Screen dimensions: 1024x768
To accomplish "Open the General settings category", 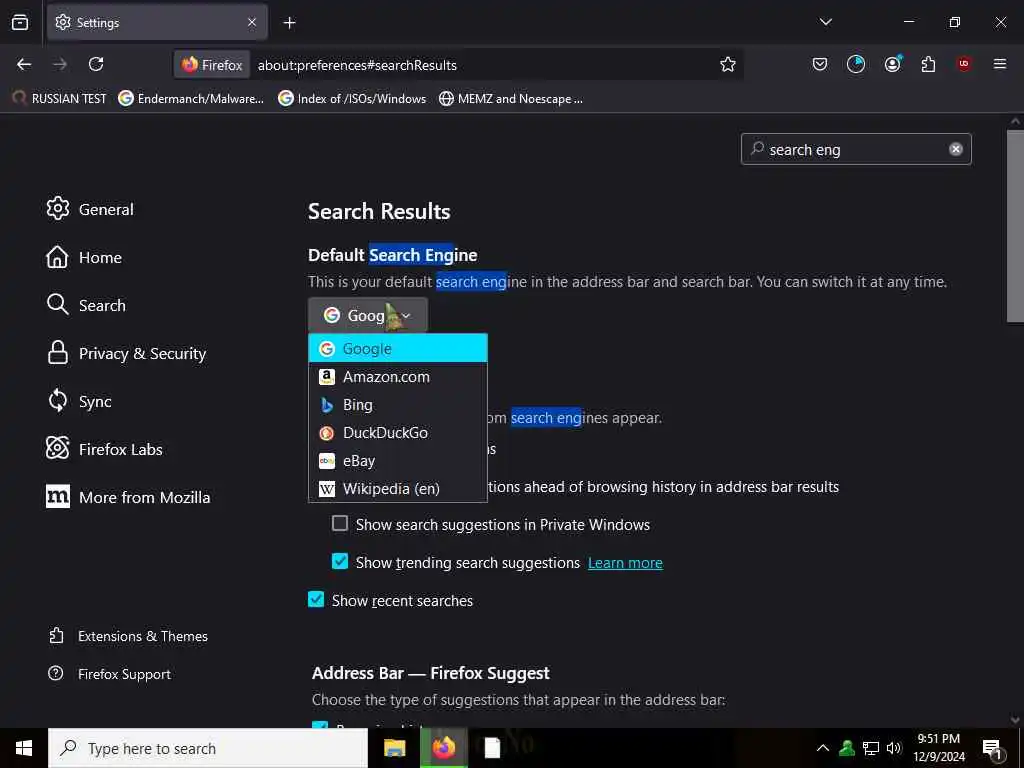I will [x=90, y=209].
